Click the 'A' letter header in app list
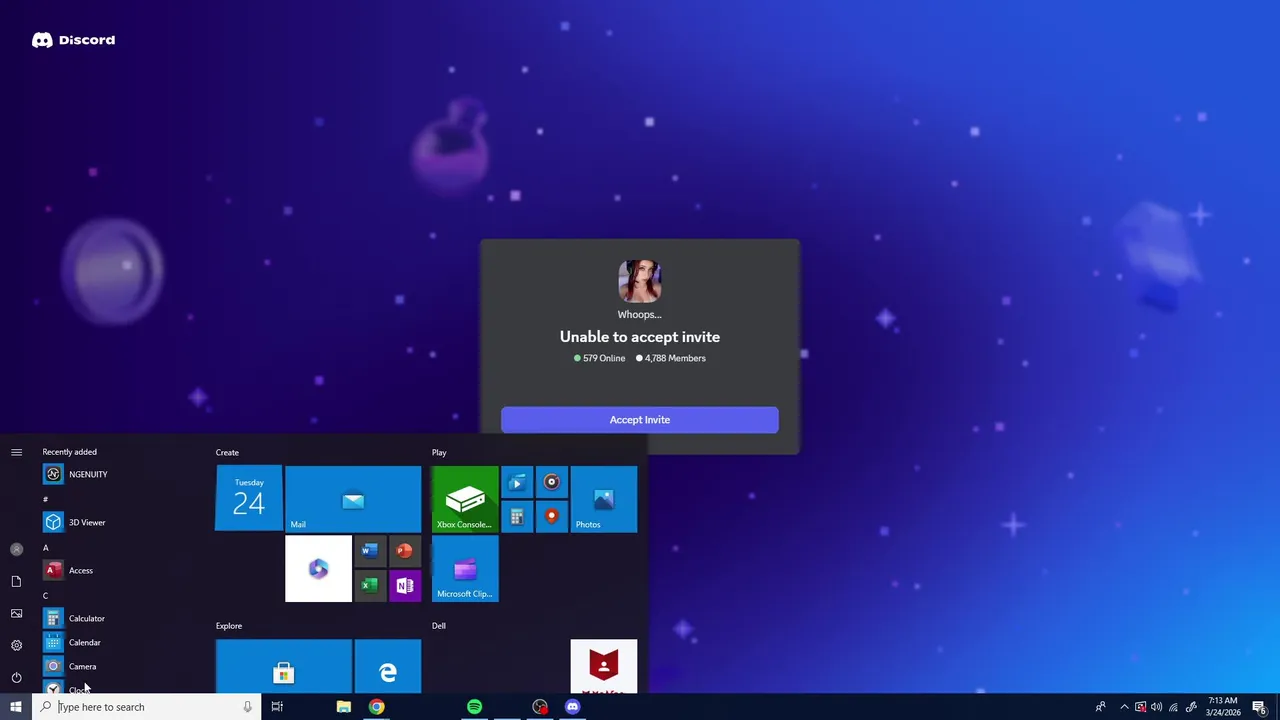The width and height of the screenshot is (1280, 720). 45,548
